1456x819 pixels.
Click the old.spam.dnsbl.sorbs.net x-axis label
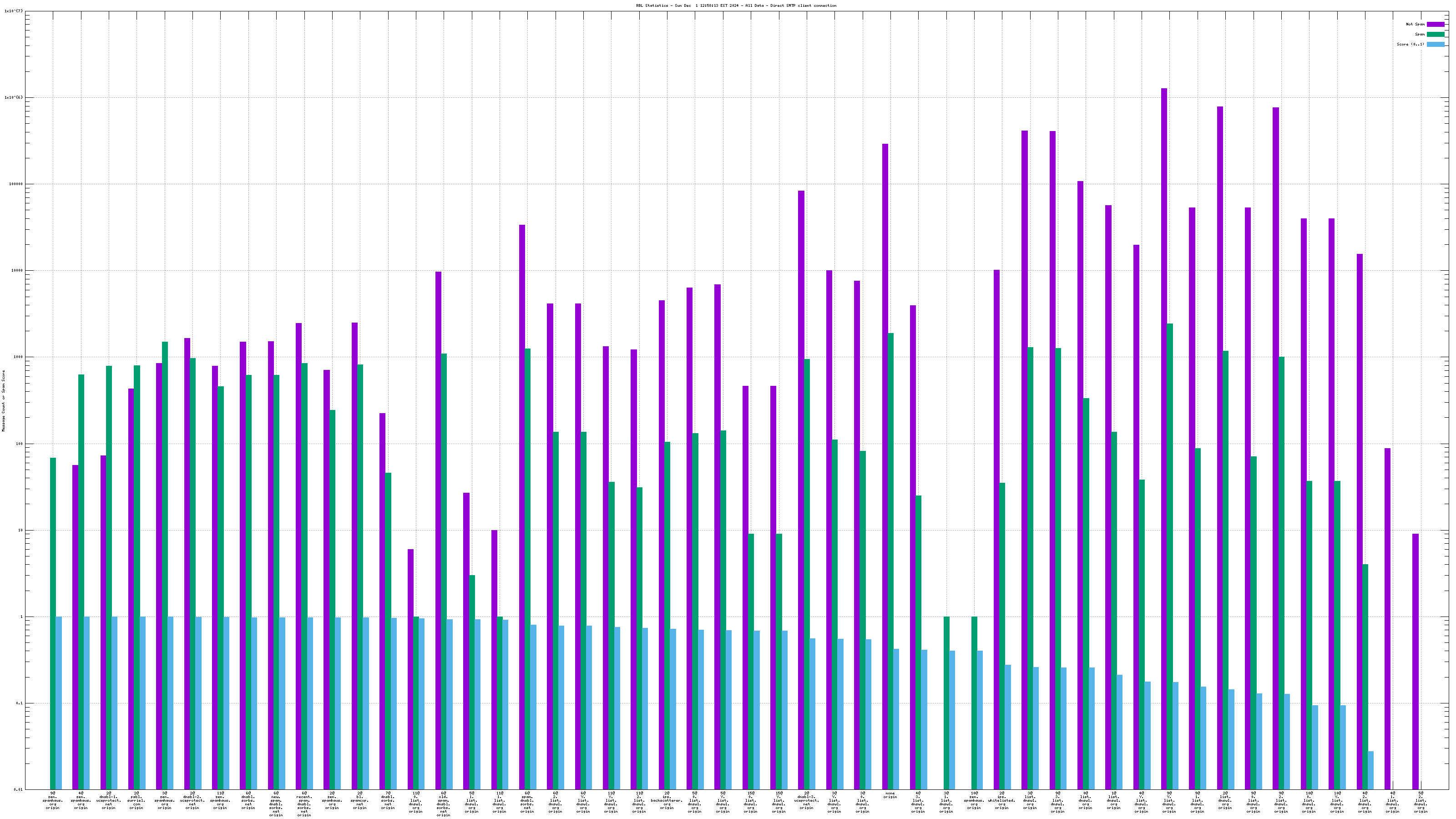point(443,804)
